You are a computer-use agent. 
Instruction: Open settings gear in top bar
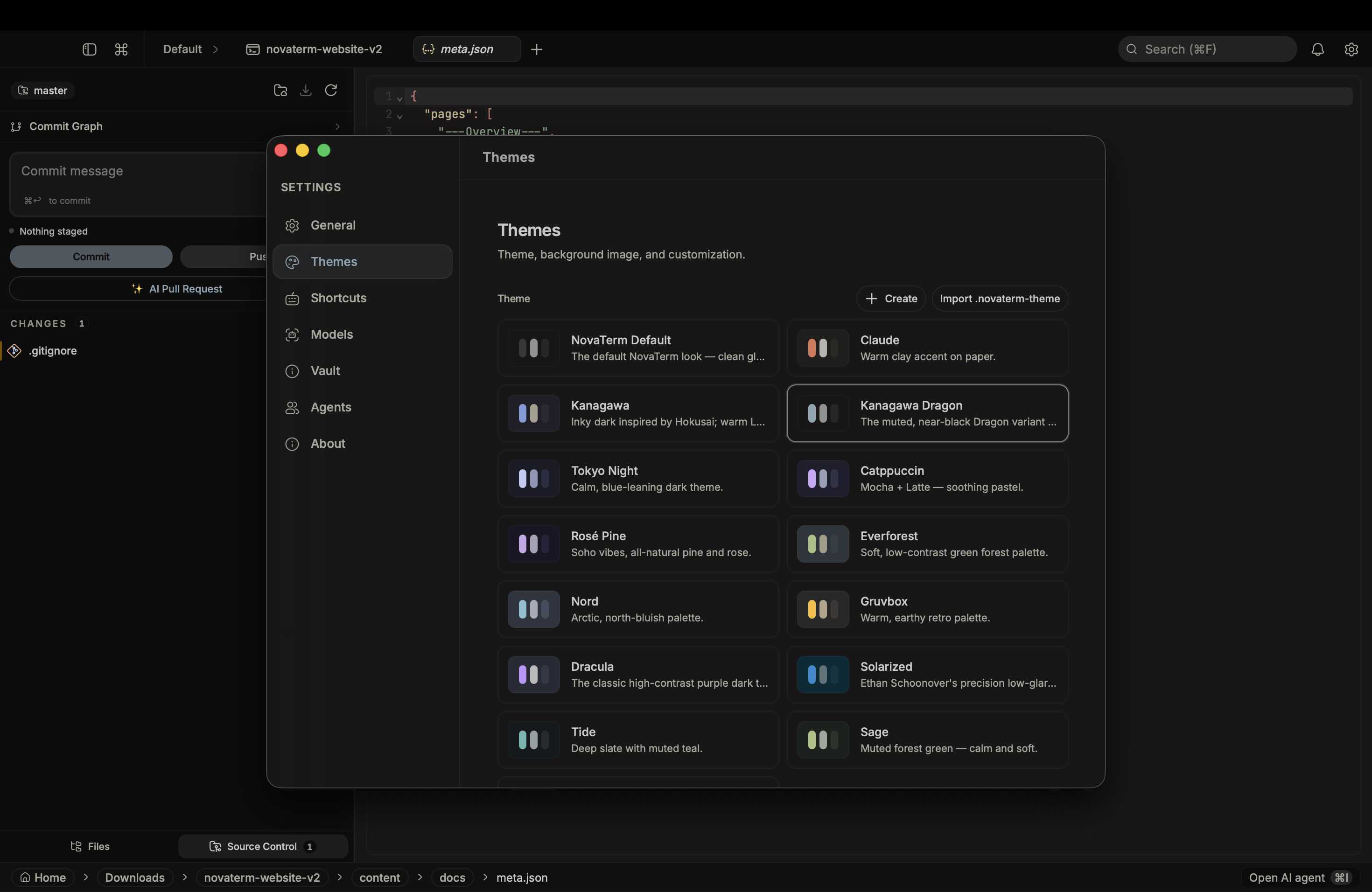coord(1351,49)
